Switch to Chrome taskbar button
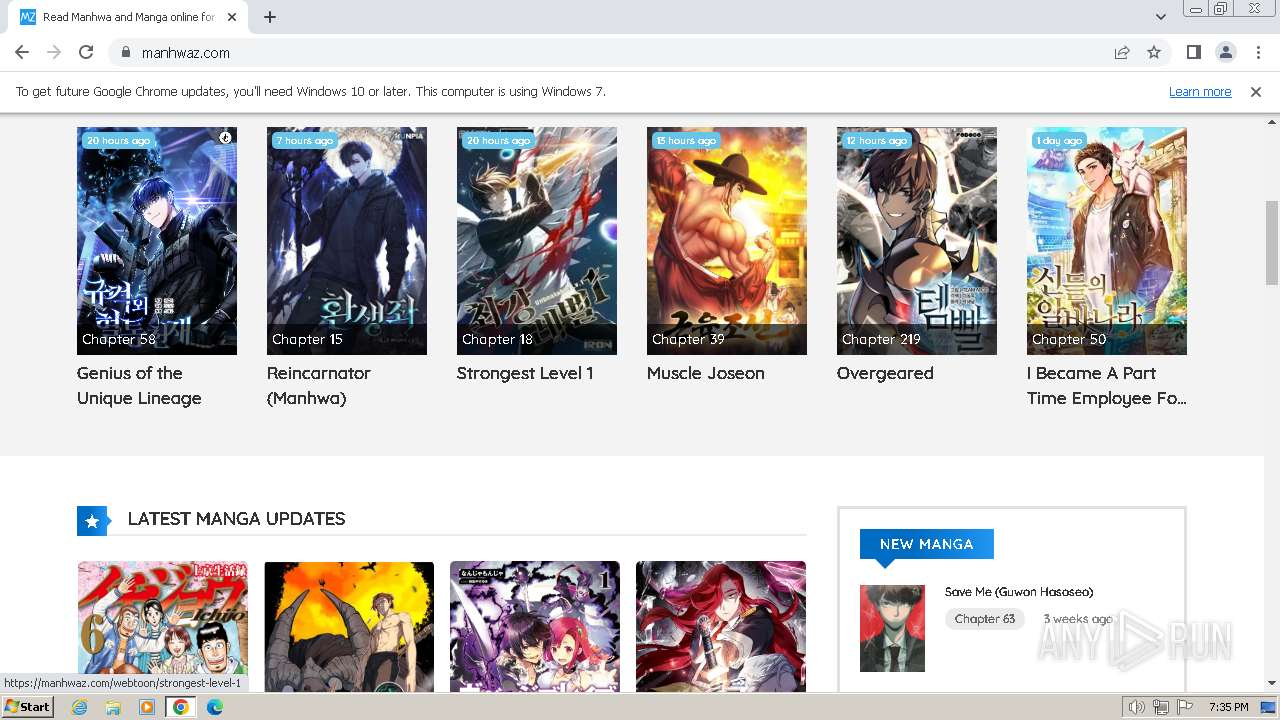1280x720 pixels. pyautogui.click(x=180, y=707)
